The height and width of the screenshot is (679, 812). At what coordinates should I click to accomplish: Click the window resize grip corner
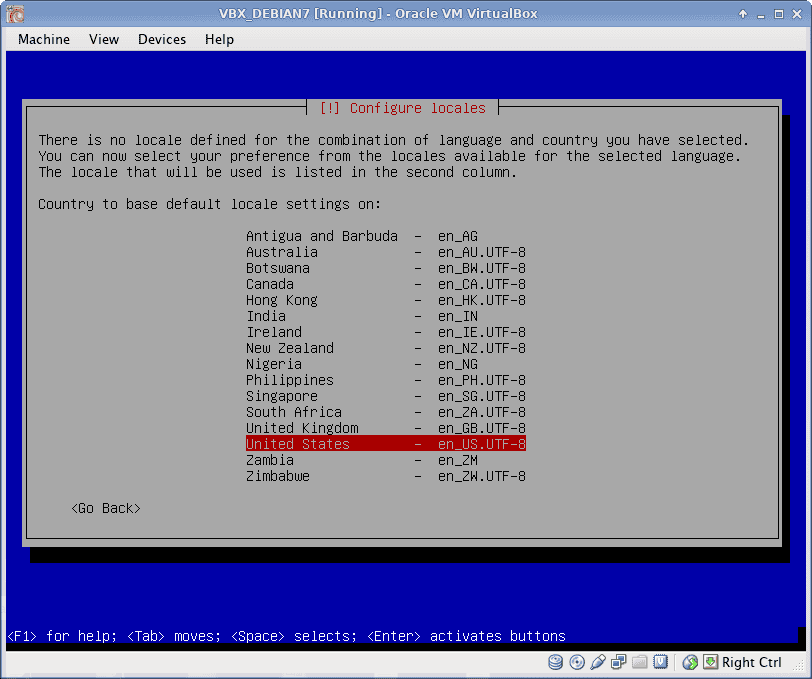801,668
